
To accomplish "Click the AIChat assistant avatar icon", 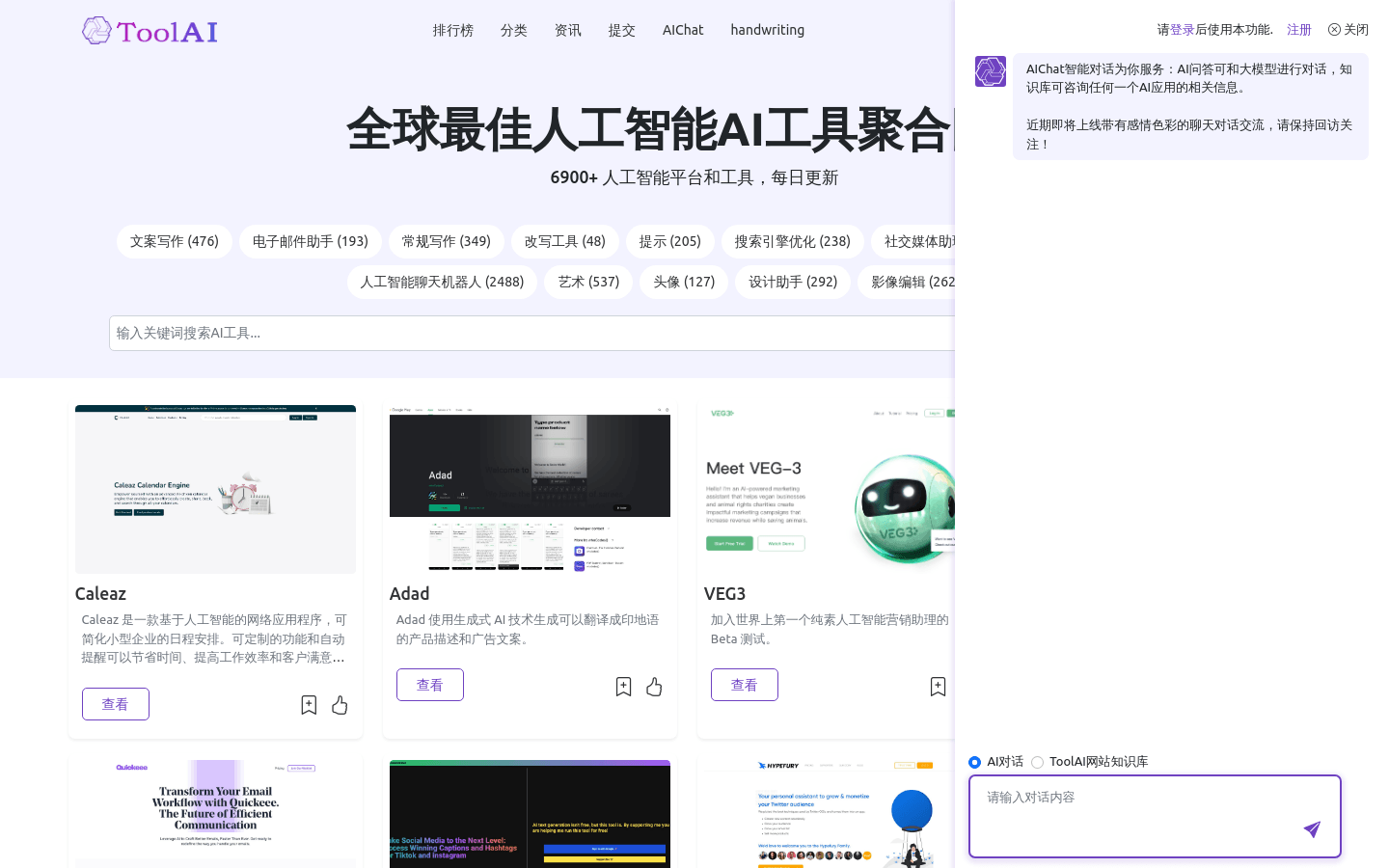I will point(991,71).
